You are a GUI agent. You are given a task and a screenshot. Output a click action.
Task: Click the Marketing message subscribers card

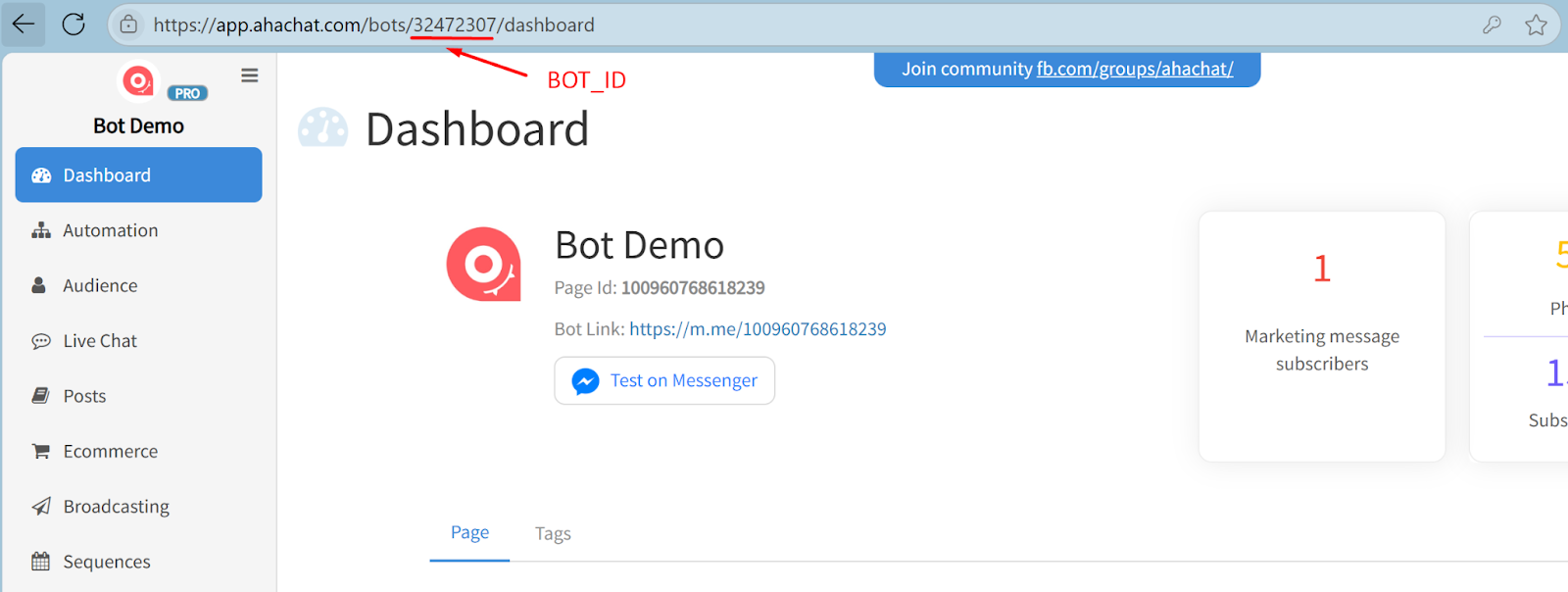pos(1322,336)
